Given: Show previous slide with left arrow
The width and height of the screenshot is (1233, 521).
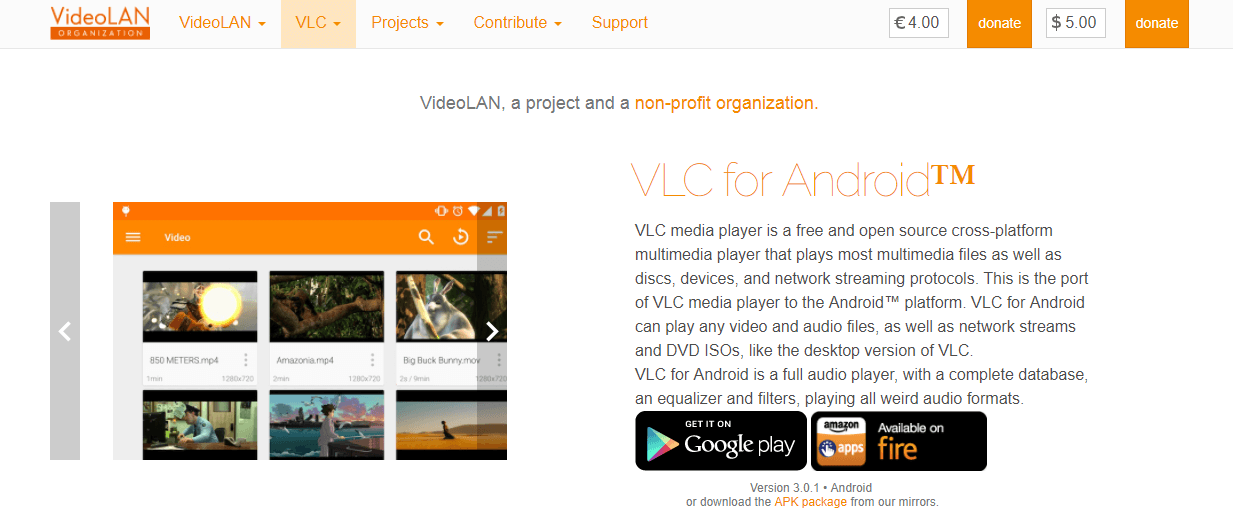Looking at the screenshot, I should coord(65,331).
